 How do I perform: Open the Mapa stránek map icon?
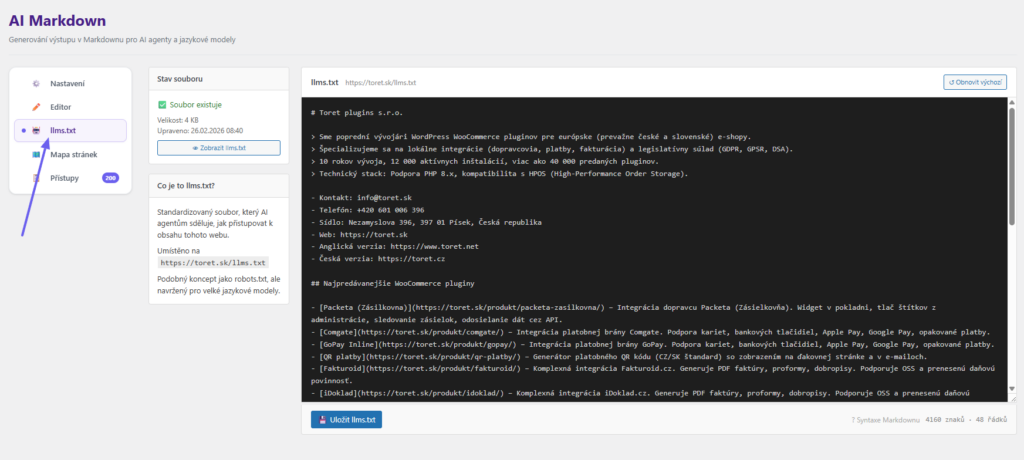pos(37,155)
